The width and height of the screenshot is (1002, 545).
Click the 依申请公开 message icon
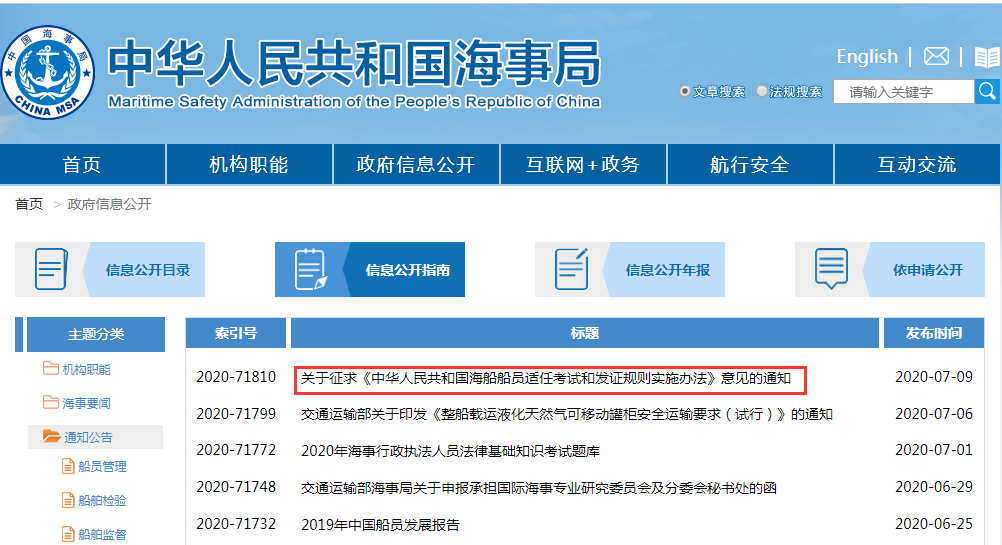(x=830, y=269)
